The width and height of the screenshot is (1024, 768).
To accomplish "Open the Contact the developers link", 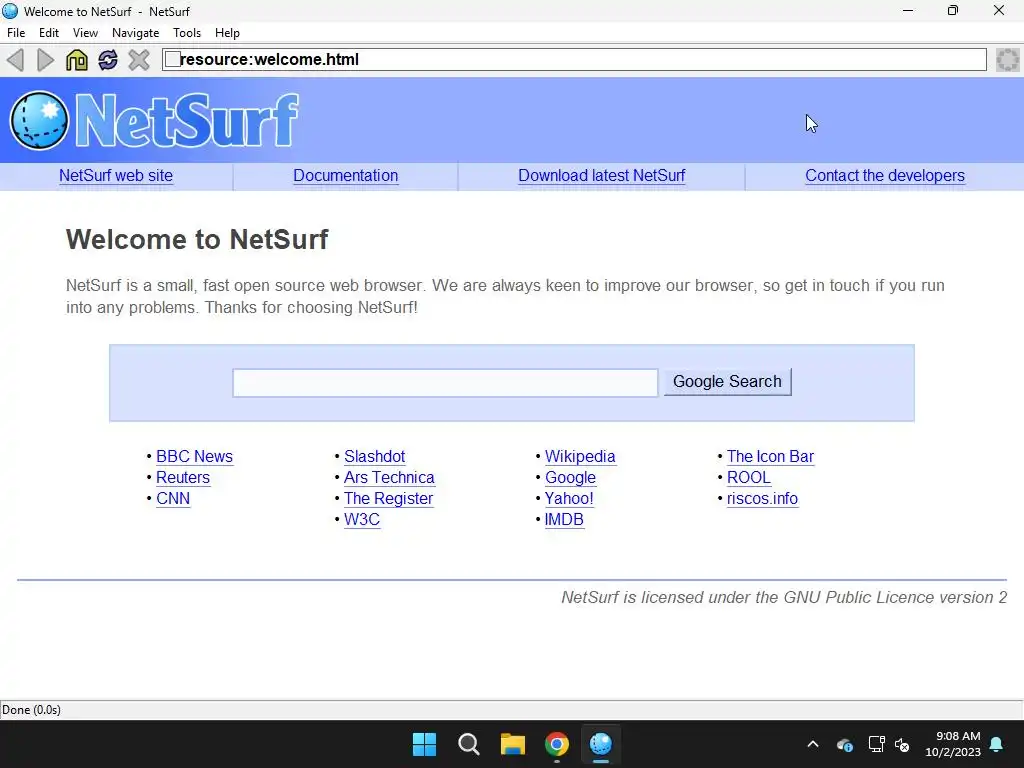I will tap(885, 176).
